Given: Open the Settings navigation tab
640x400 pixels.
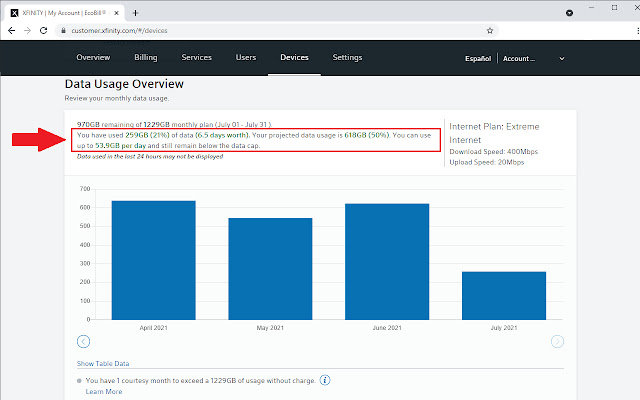Looking at the screenshot, I should click(347, 58).
